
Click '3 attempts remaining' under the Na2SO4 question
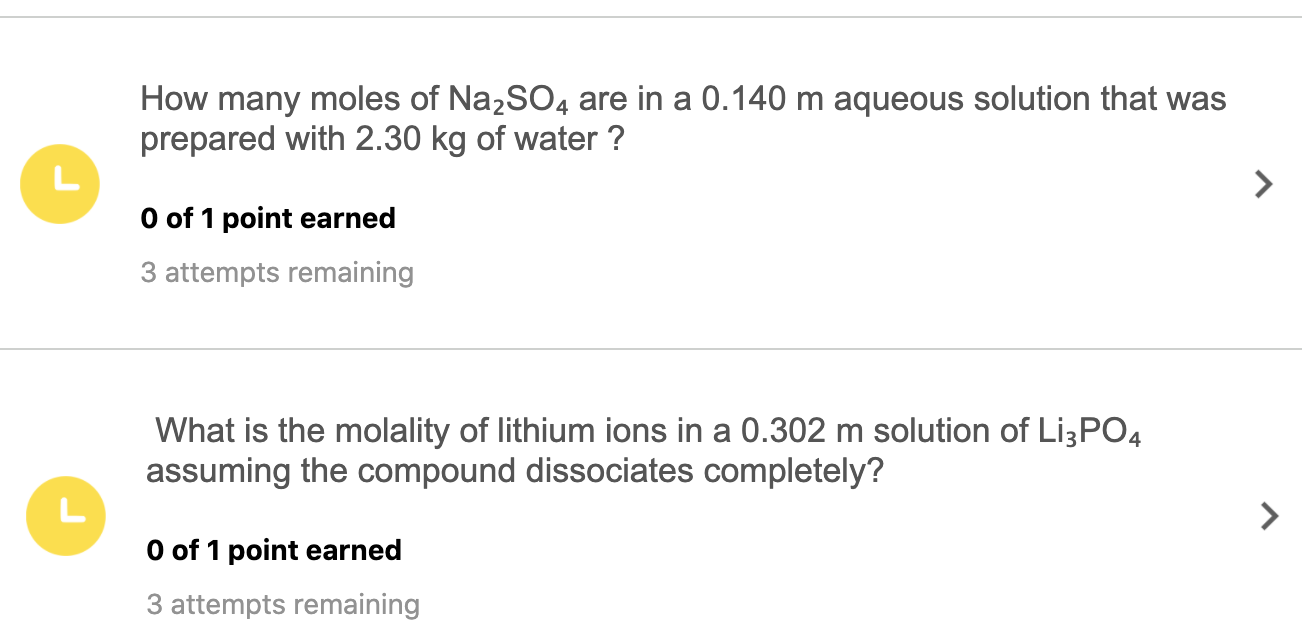[277, 272]
